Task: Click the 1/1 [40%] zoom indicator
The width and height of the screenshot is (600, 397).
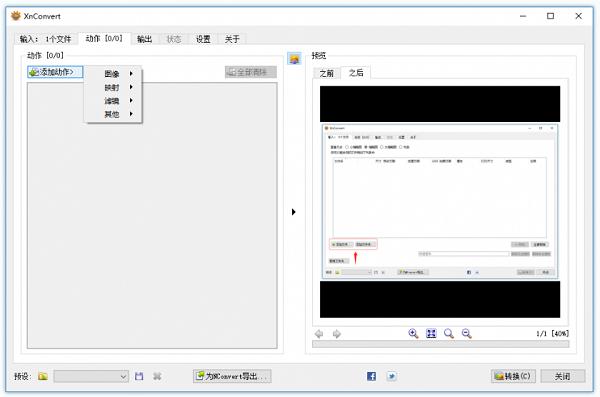Action: pyautogui.click(x=552, y=333)
